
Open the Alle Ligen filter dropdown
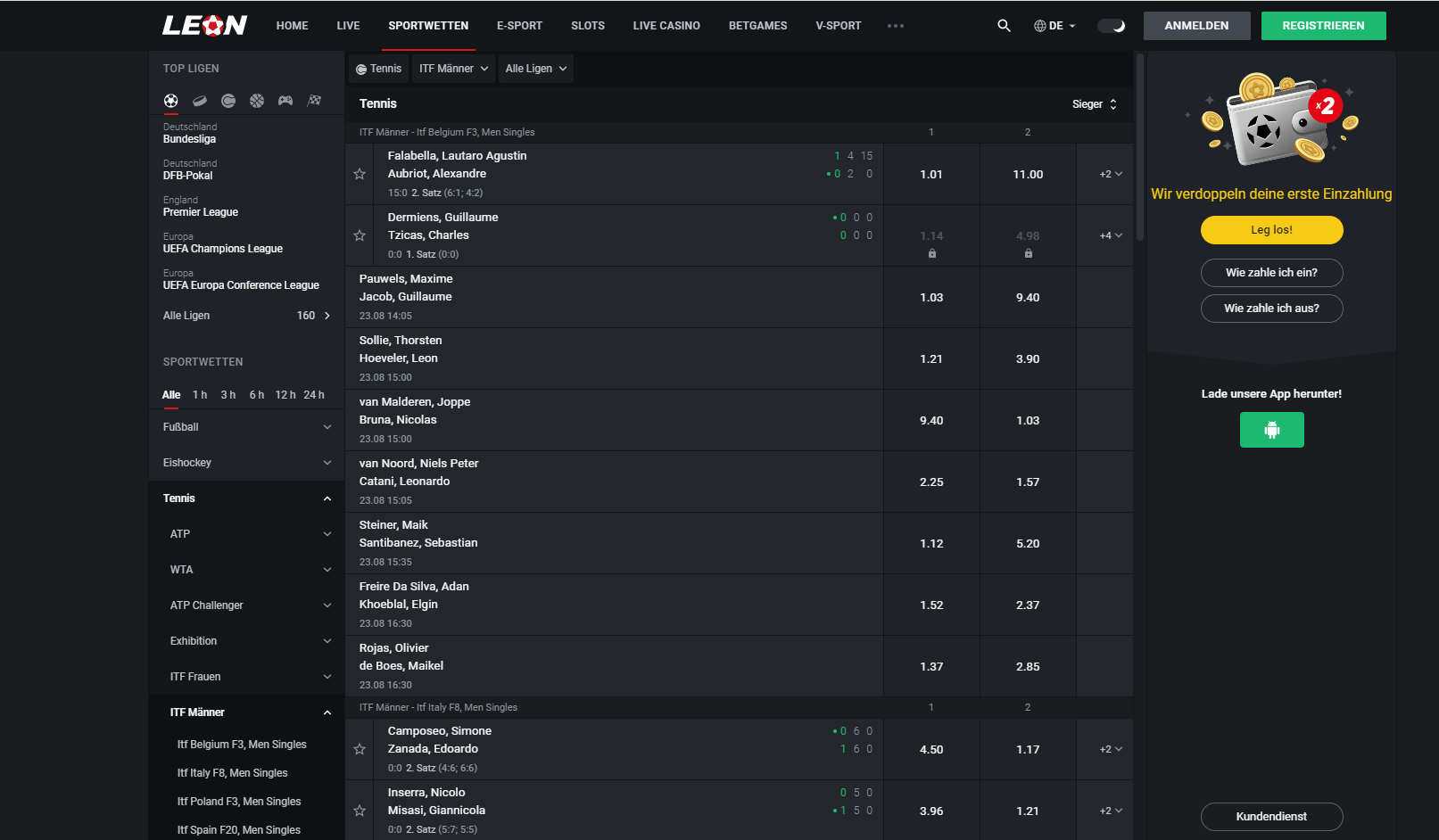point(536,69)
